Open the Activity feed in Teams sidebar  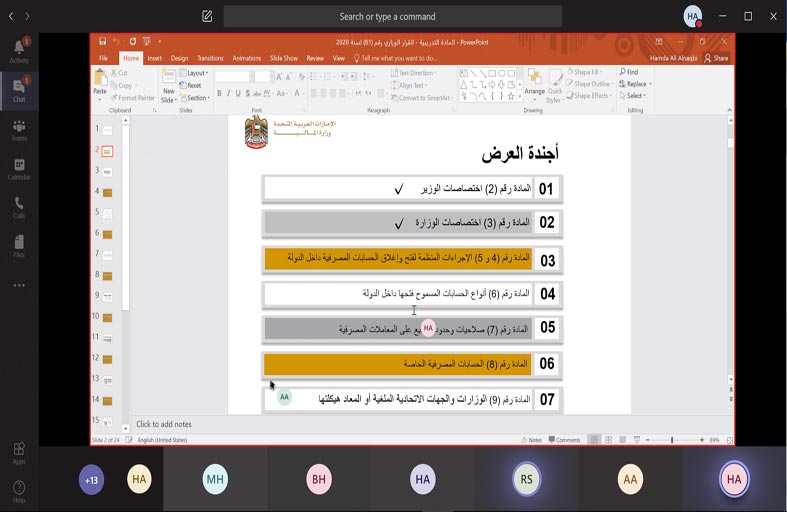19,50
